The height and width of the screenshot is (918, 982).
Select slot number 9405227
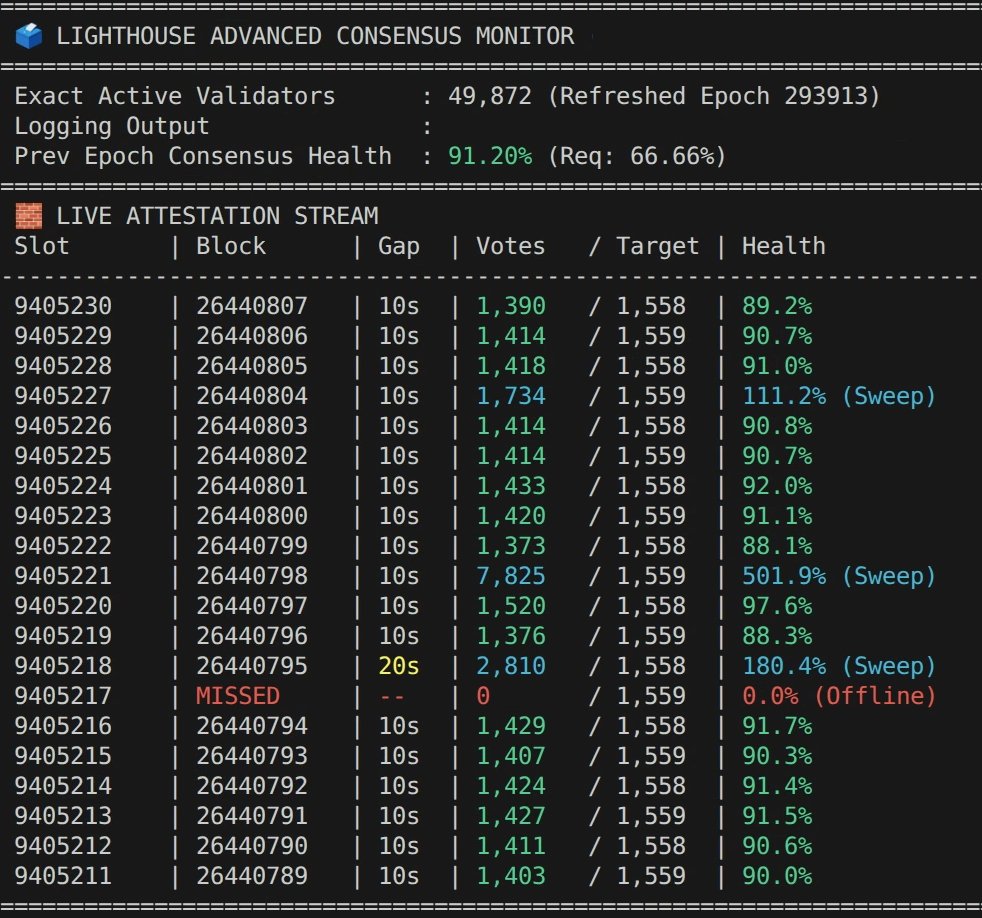point(63,396)
